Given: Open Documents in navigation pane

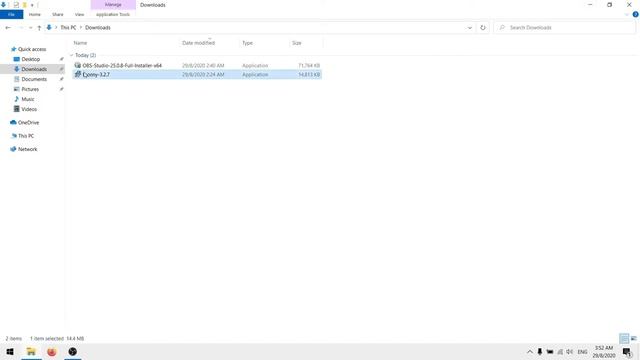Looking at the screenshot, I should pos(34,79).
